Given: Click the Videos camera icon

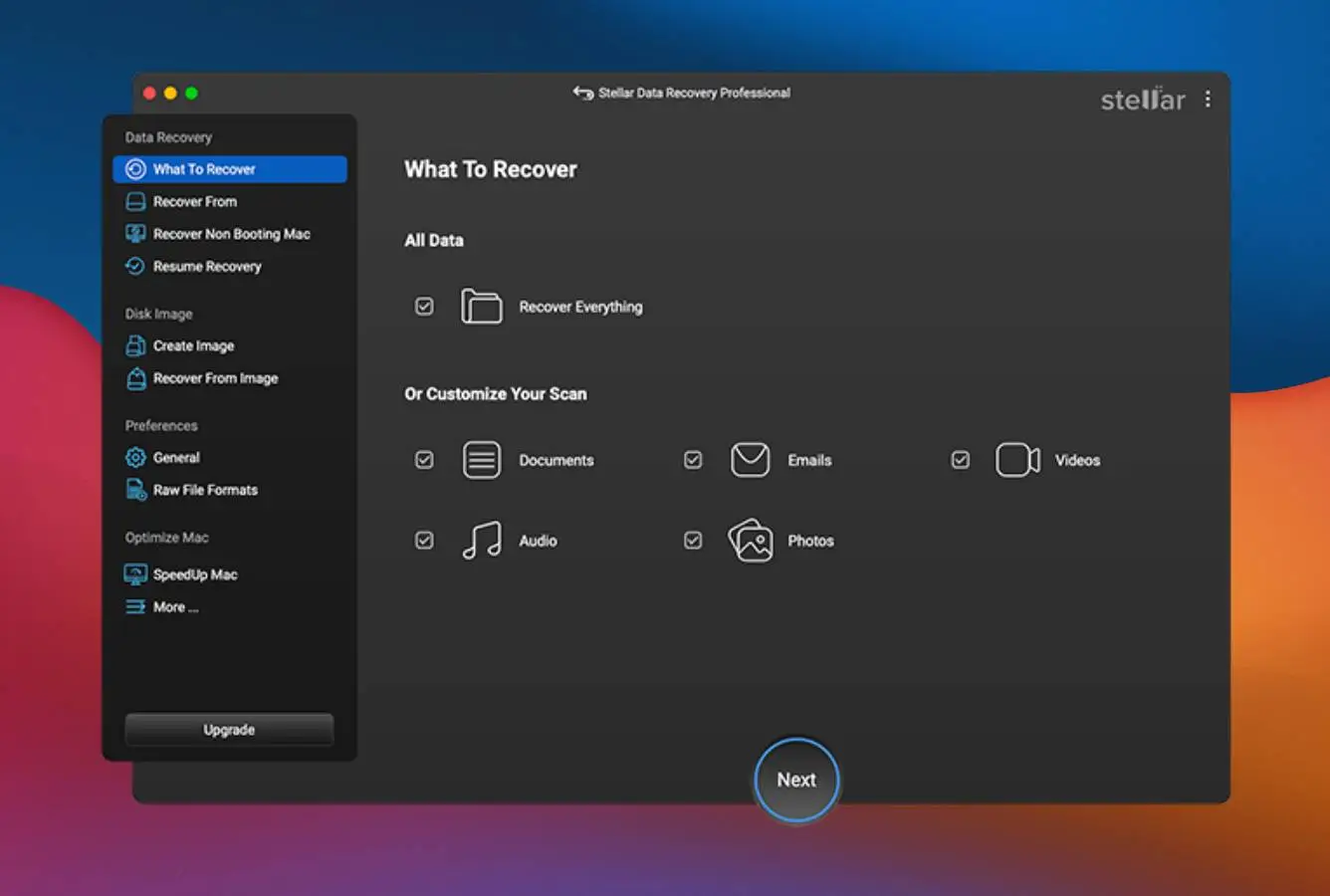Looking at the screenshot, I should (x=1017, y=460).
